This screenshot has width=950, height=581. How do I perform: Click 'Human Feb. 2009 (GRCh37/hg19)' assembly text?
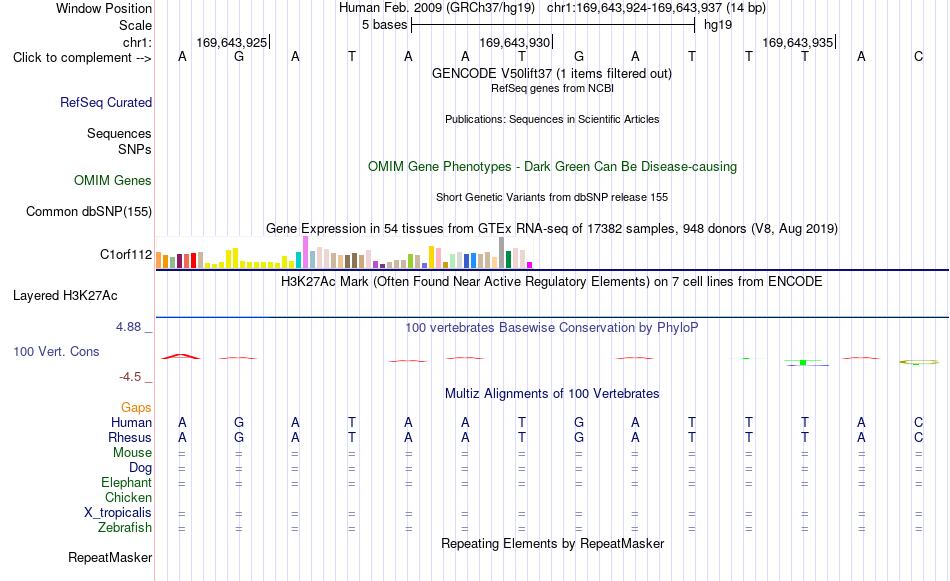point(437,8)
